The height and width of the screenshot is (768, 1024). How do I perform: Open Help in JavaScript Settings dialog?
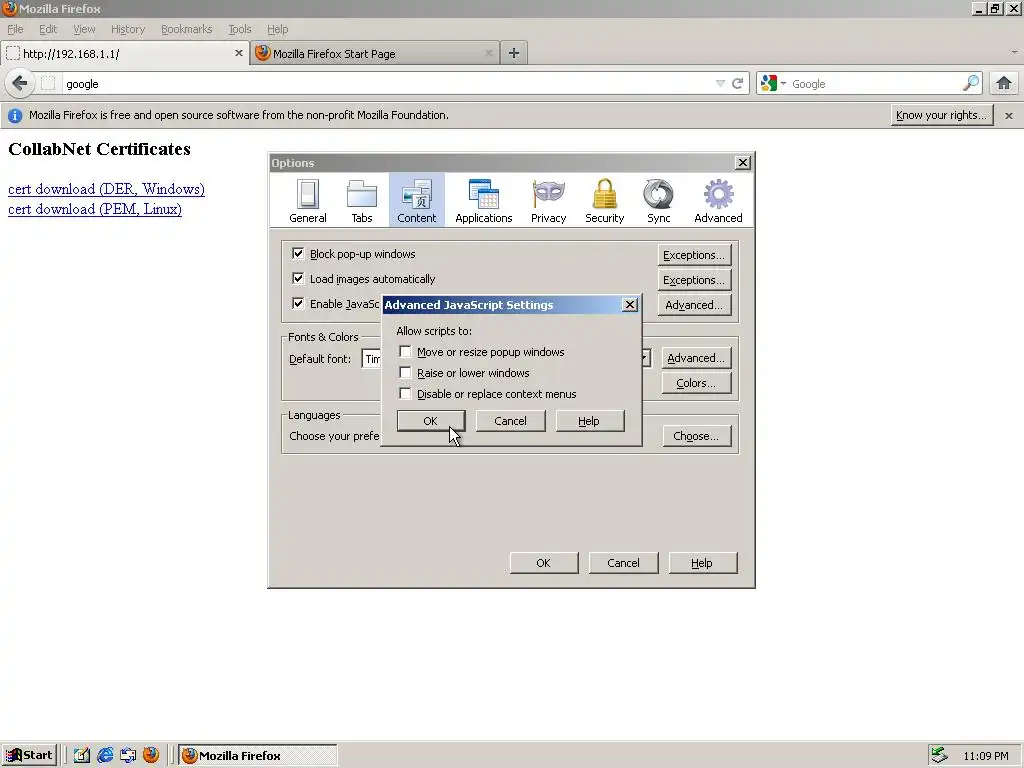(x=590, y=421)
